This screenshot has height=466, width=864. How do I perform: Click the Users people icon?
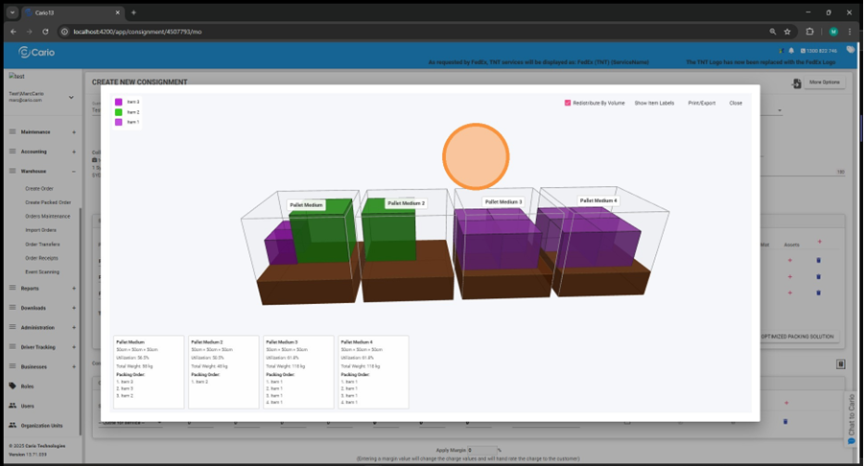[x=11, y=405]
